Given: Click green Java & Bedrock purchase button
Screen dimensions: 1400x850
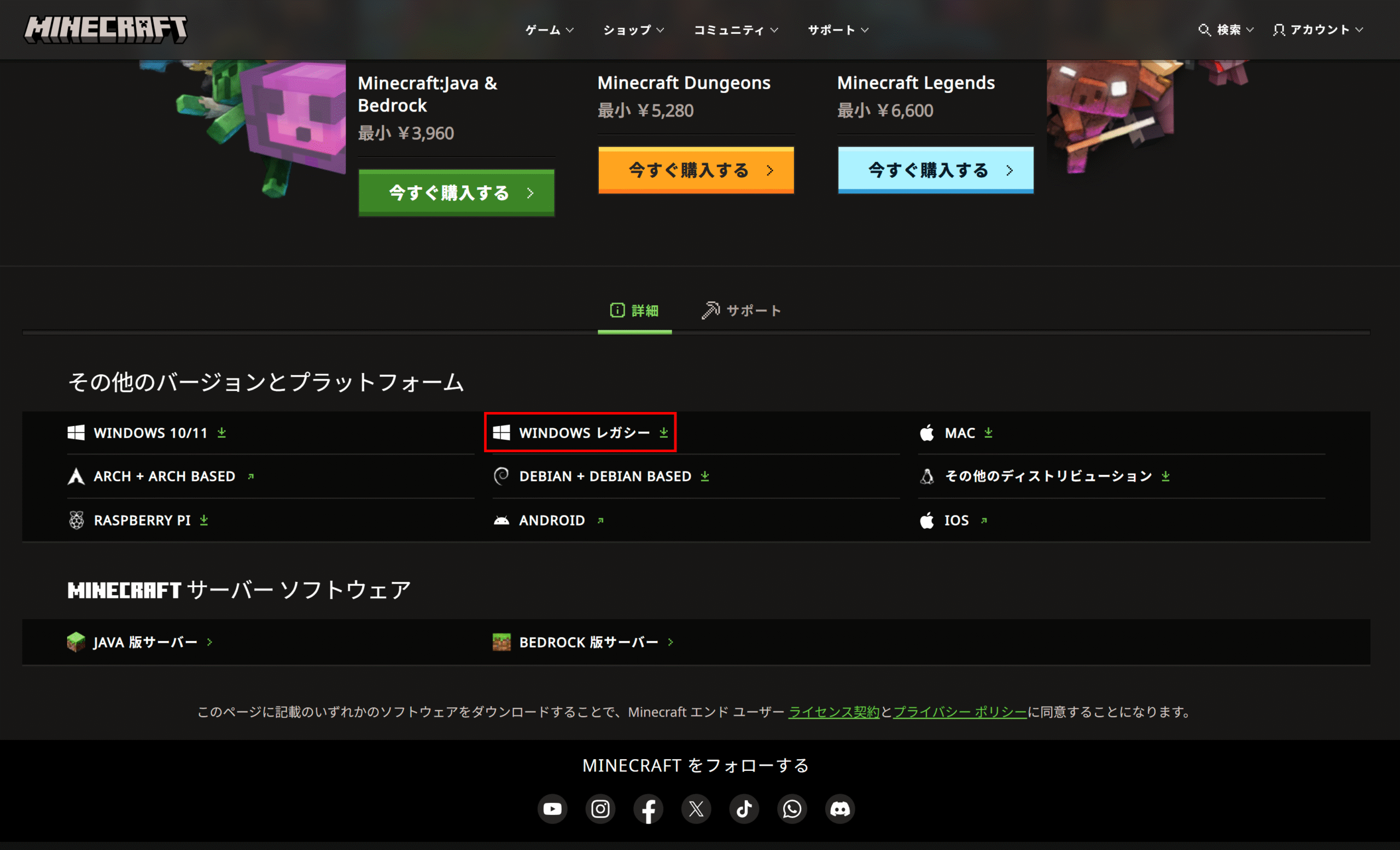Looking at the screenshot, I should coord(456,193).
